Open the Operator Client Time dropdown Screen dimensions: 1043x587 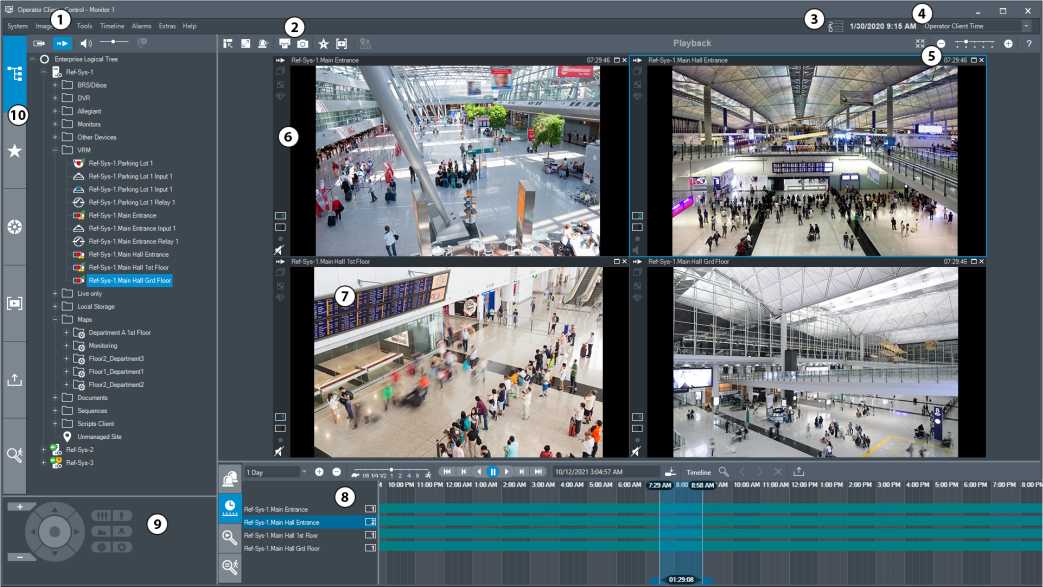pos(1026,25)
